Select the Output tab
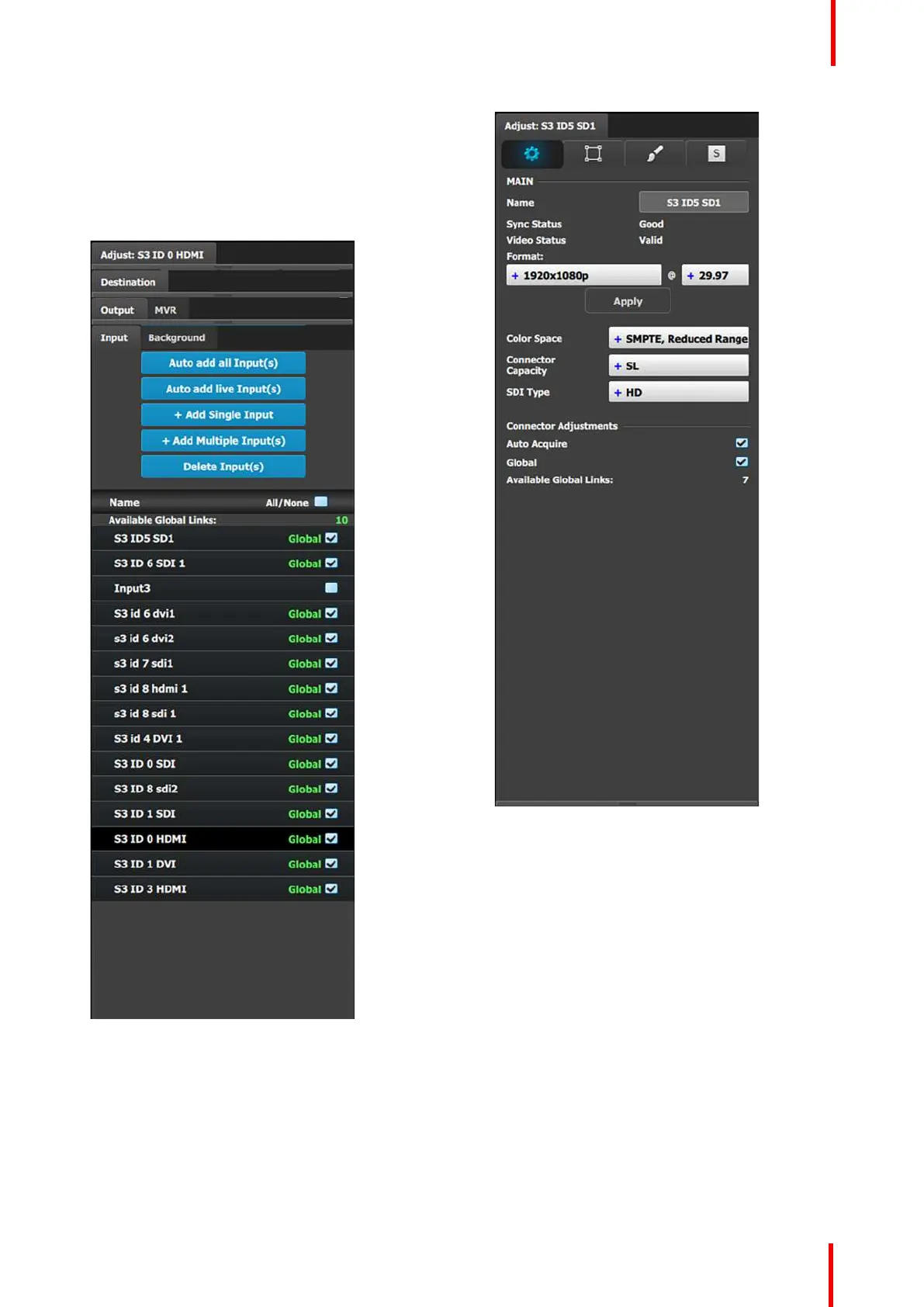This screenshot has width=924, height=1307. (117, 310)
